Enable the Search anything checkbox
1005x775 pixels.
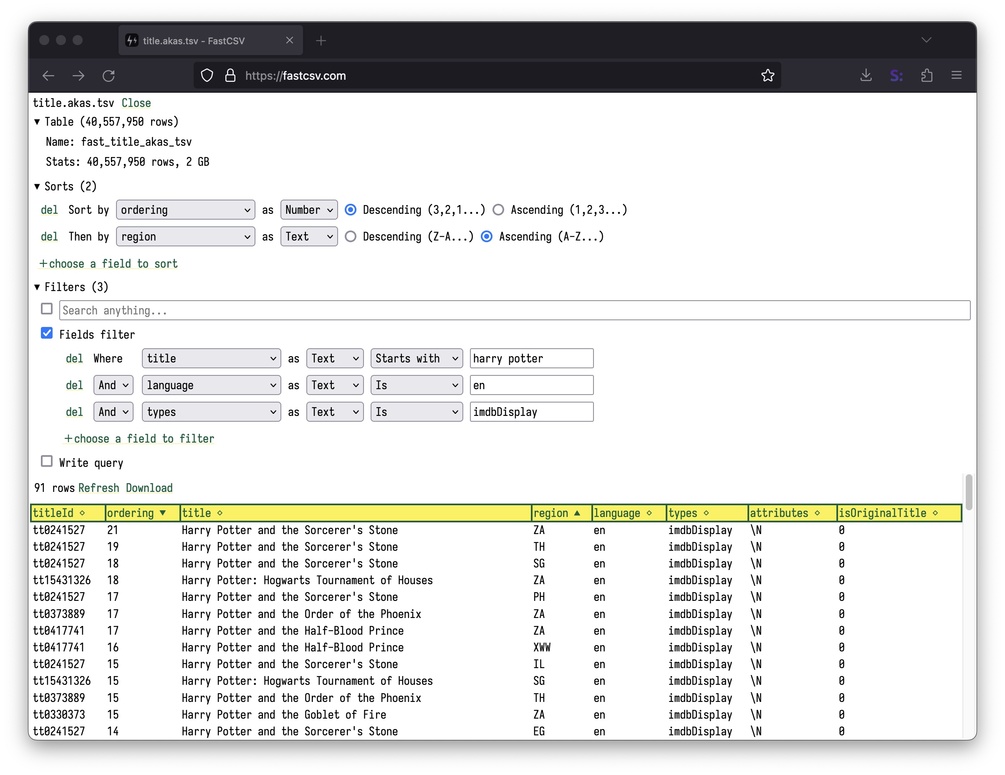[47, 309]
